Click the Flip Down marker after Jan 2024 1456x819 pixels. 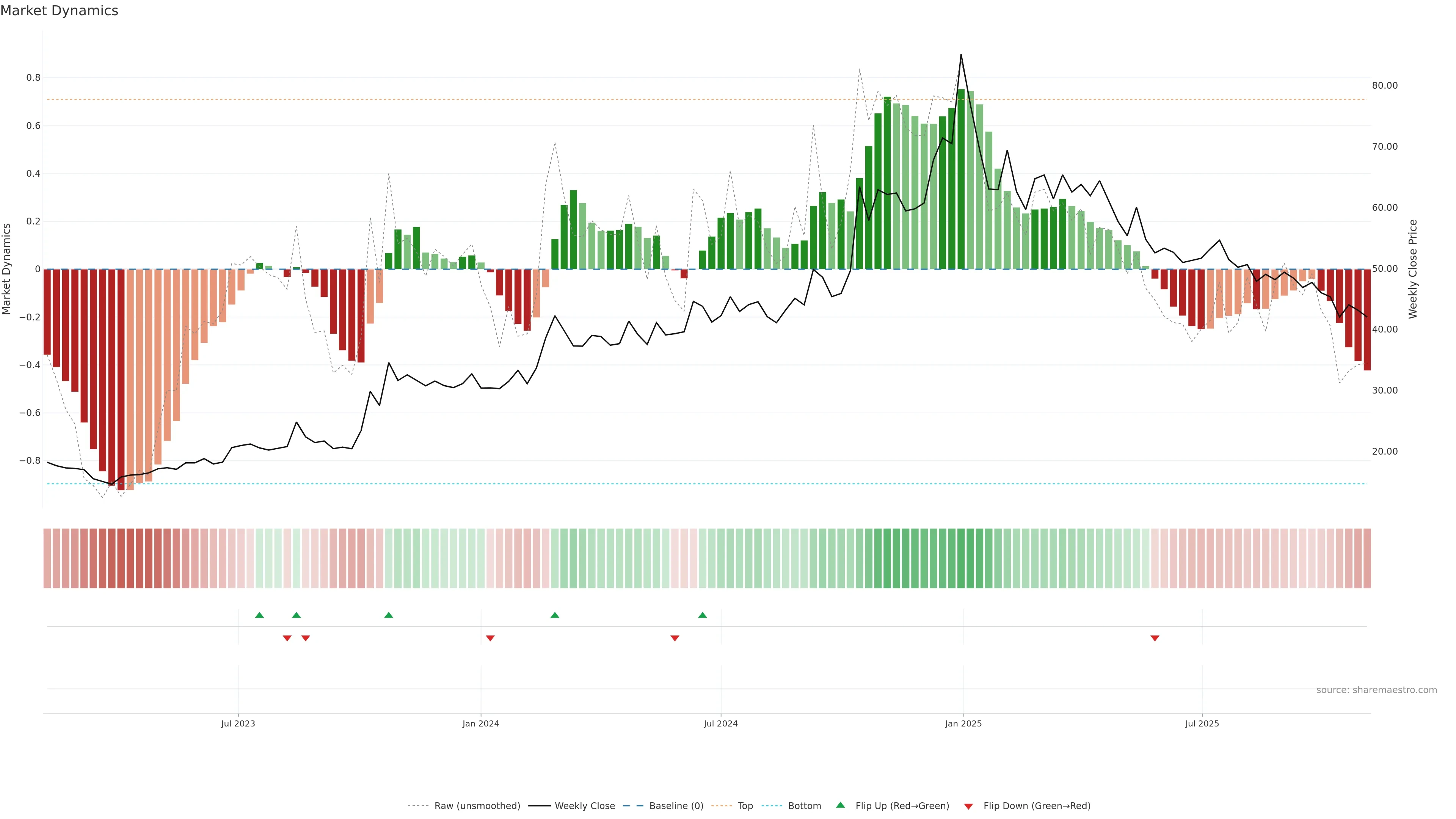(490, 638)
